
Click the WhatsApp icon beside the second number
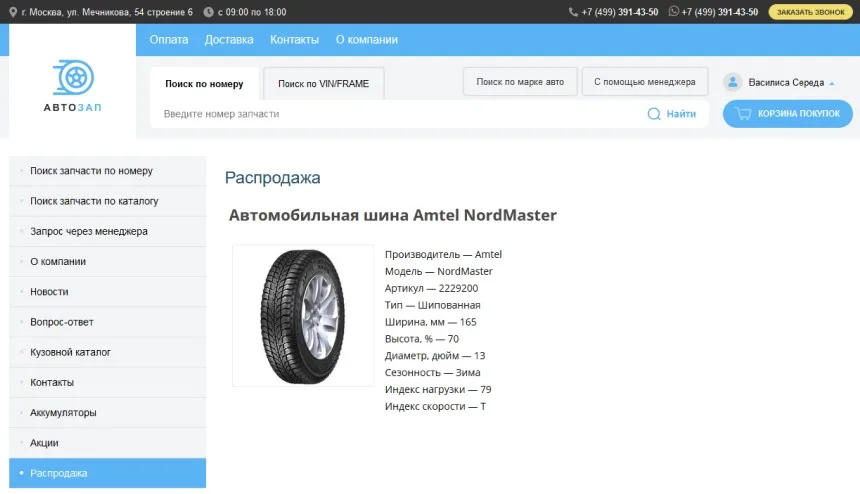click(x=674, y=11)
